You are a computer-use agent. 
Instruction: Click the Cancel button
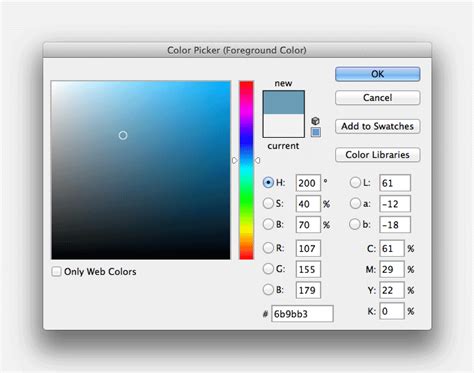click(x=377, y=98)
